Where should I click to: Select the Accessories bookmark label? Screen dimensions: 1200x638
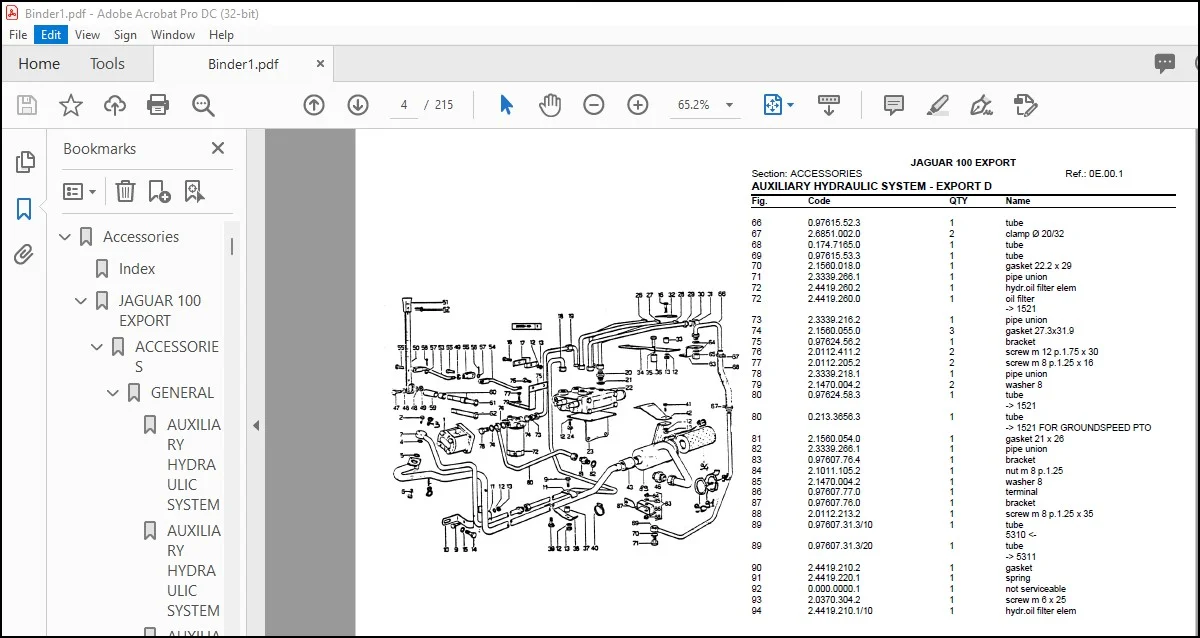click(141, 237)
